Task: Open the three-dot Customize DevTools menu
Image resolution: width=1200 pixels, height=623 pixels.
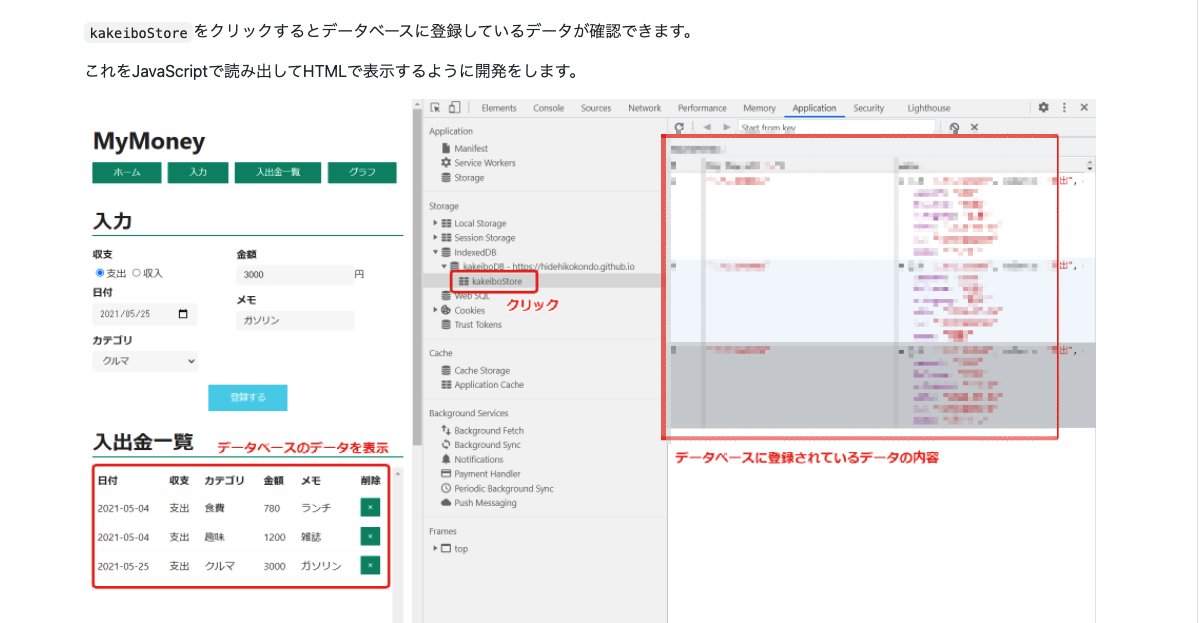Action: click(x=1063, y=108)
